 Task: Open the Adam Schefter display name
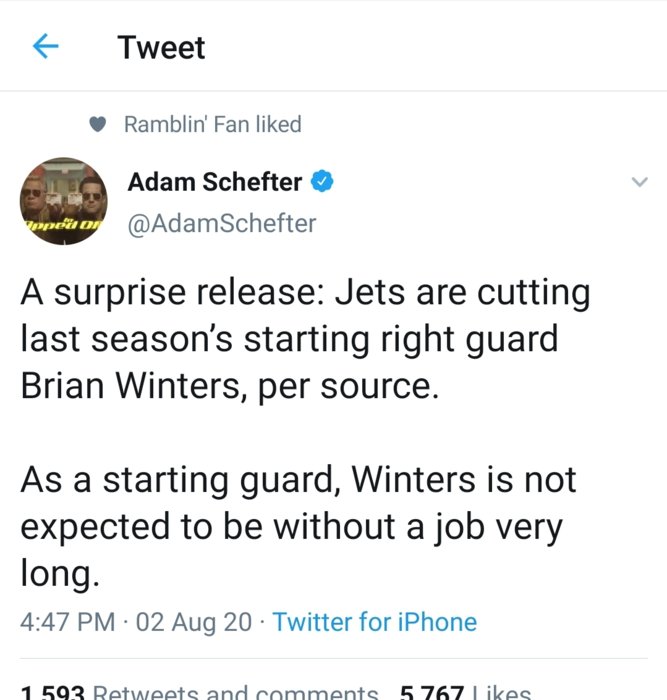(x=215, y=182)
